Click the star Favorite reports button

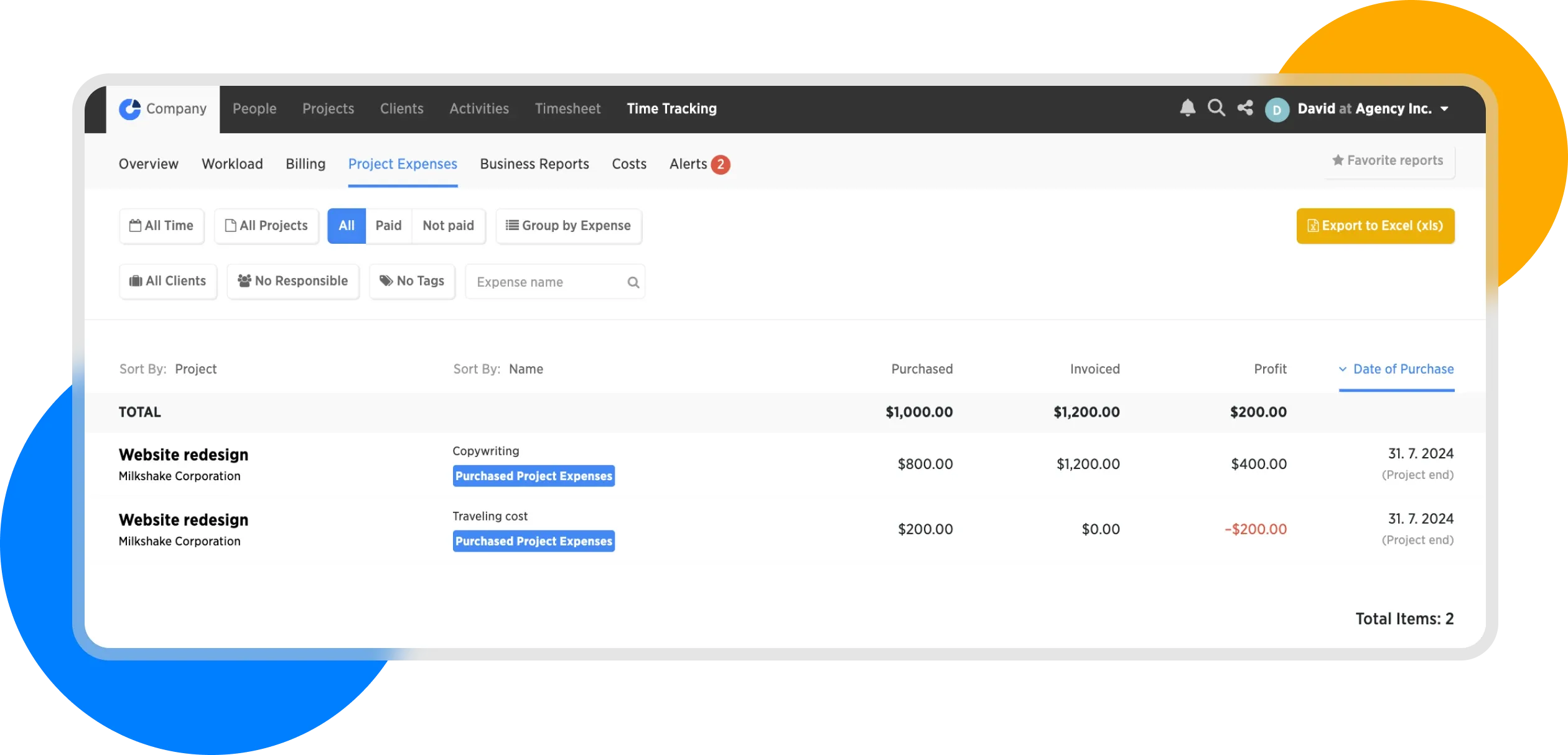[1388, 160]
